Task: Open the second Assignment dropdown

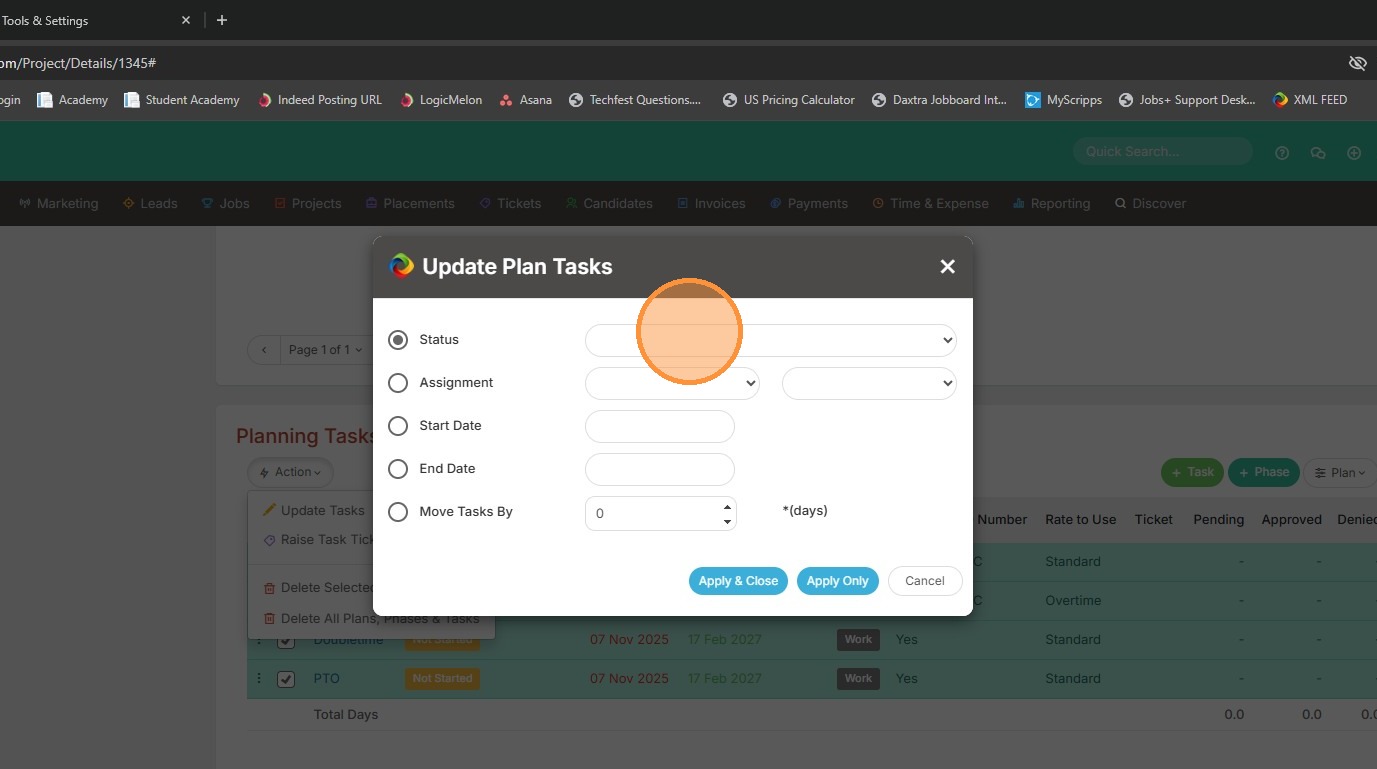Action: [x=869, y=383]
